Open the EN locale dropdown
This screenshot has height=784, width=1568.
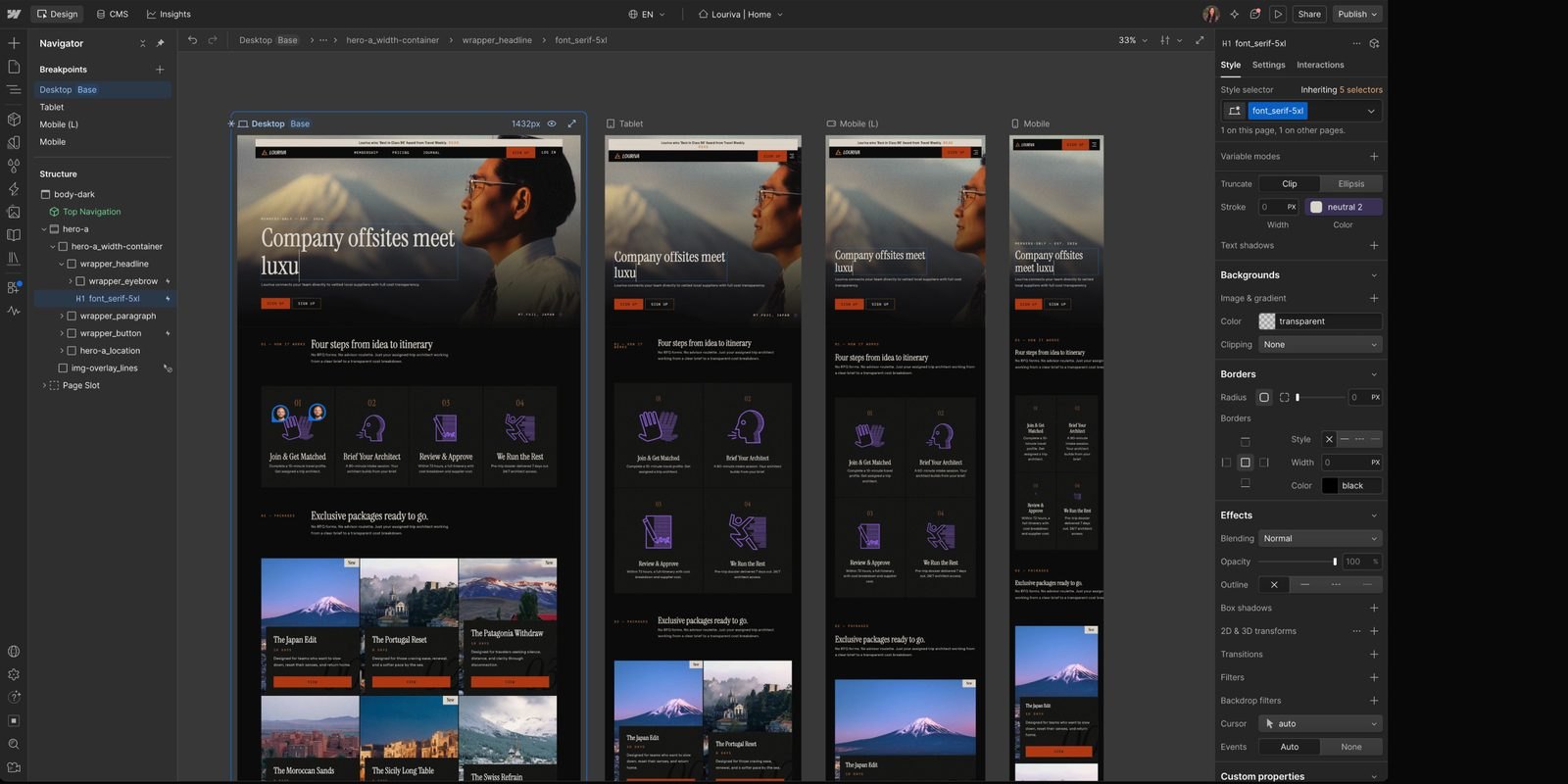click(x=647, y=14)
